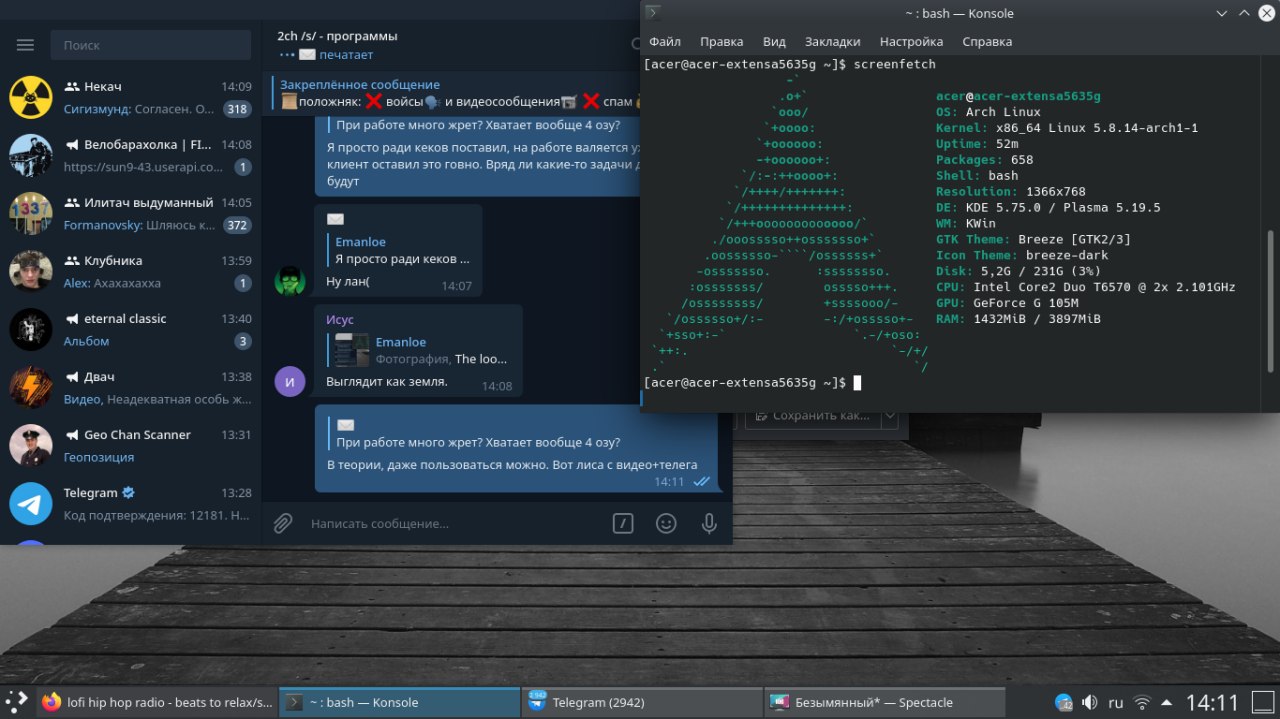Click the CPU: Intel Core2 Duo line
1280x719 pixels.
click(x=1086, y=287)
